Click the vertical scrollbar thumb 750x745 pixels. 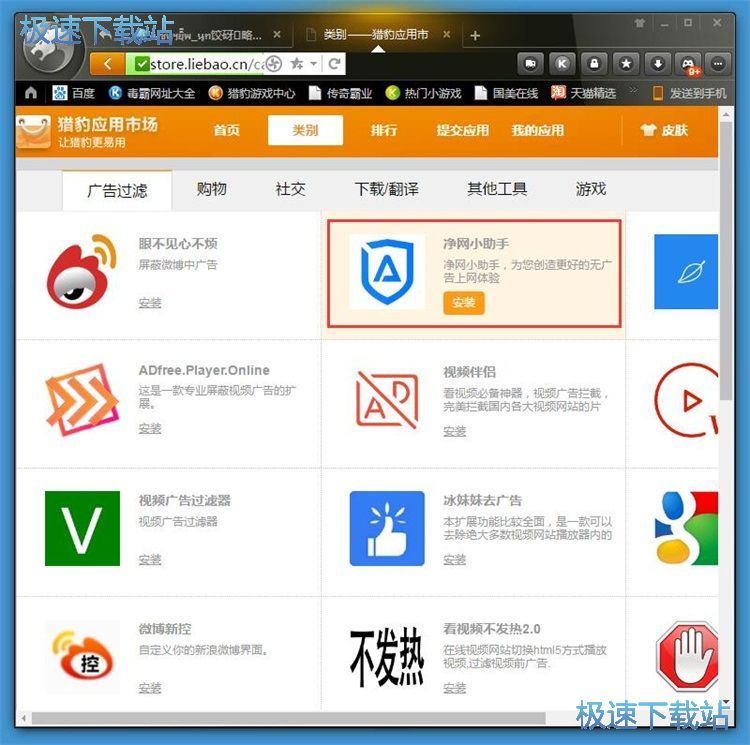pyautogui.click(x=726, y=261)
